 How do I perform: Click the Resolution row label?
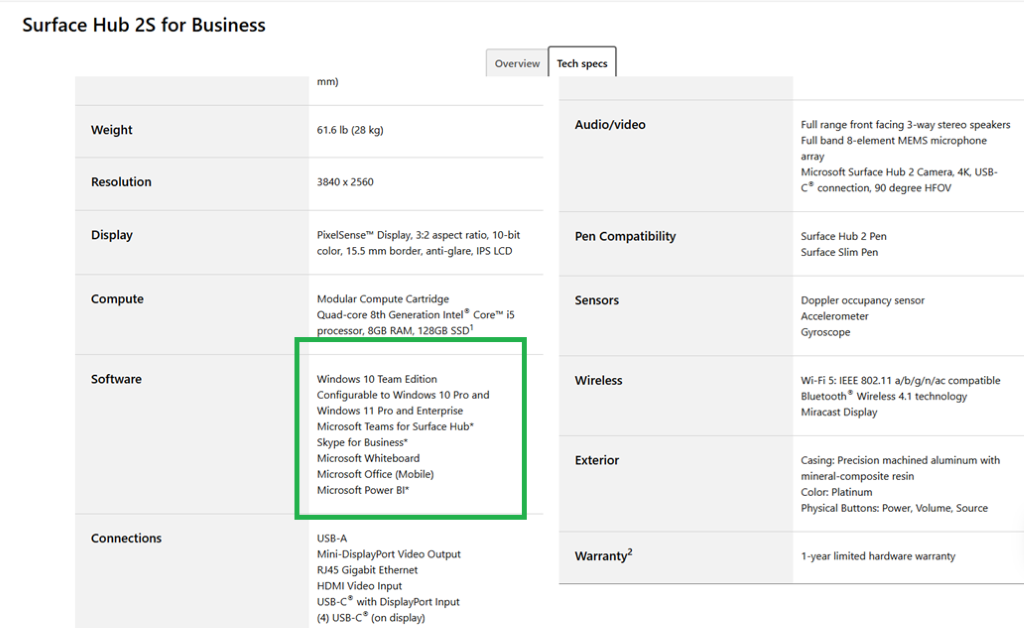(121, 182)
